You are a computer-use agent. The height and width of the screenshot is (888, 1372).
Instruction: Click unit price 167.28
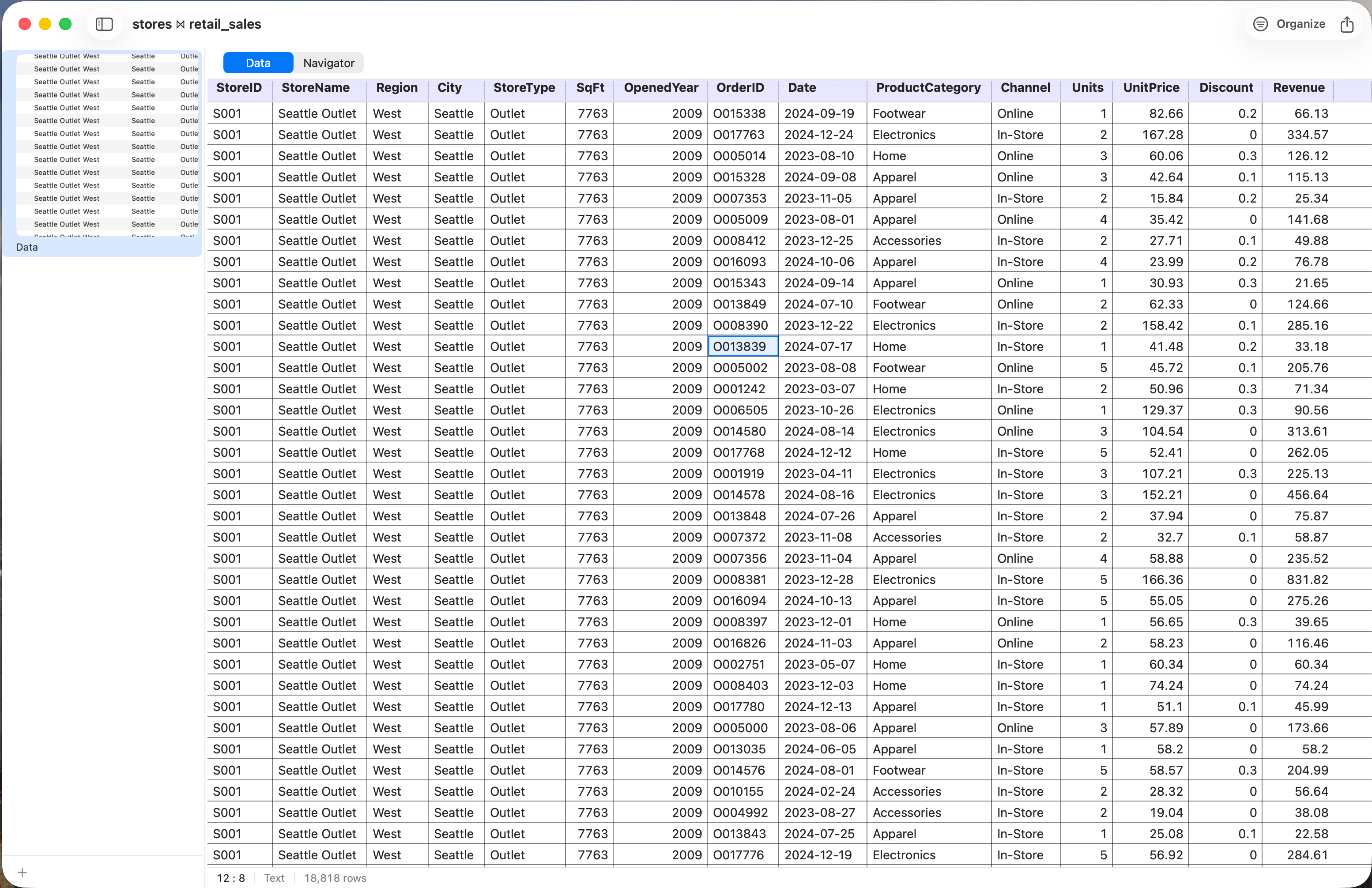[1151, 135]
